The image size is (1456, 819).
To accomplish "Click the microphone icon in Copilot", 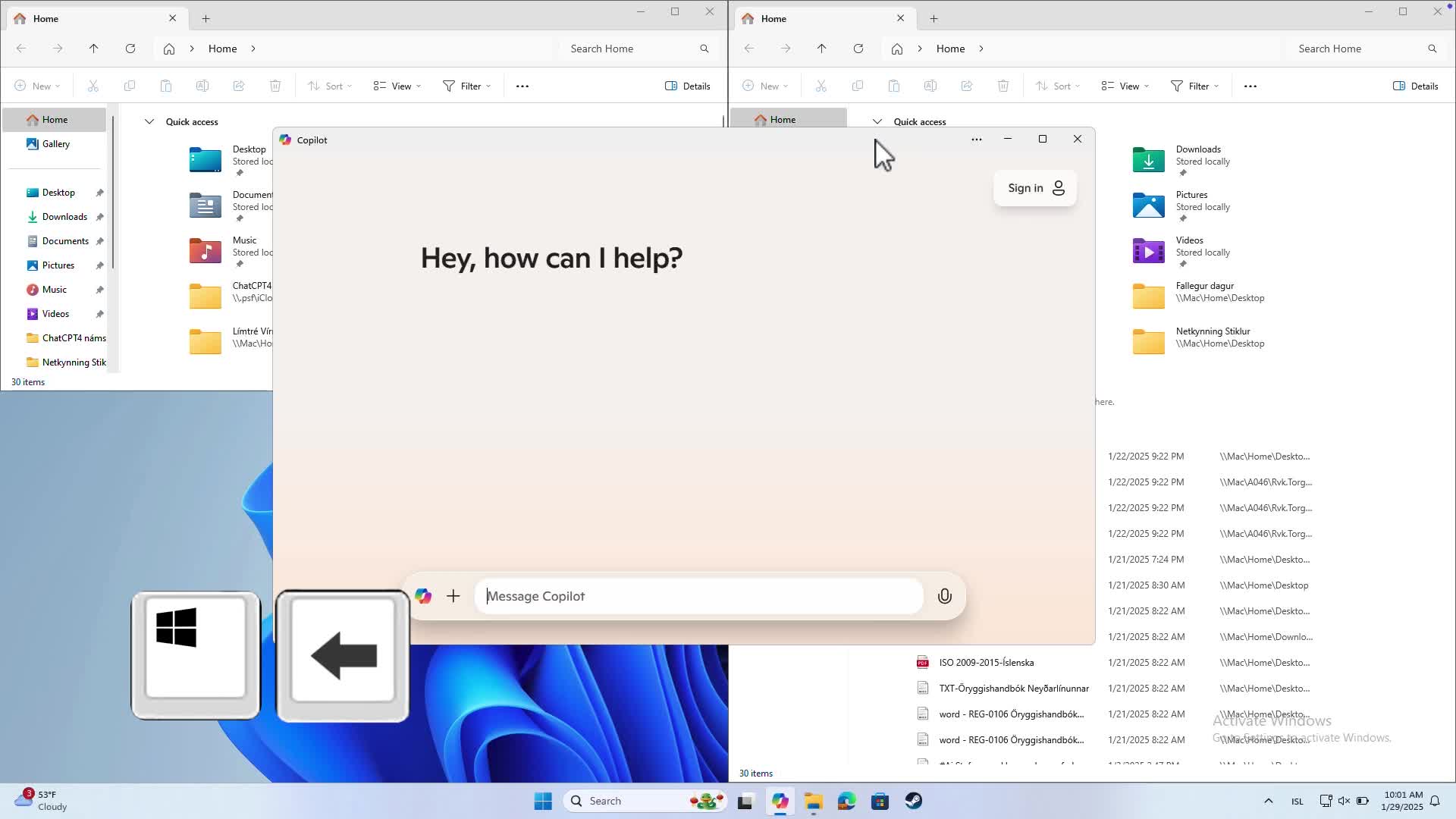I will 944,596.
